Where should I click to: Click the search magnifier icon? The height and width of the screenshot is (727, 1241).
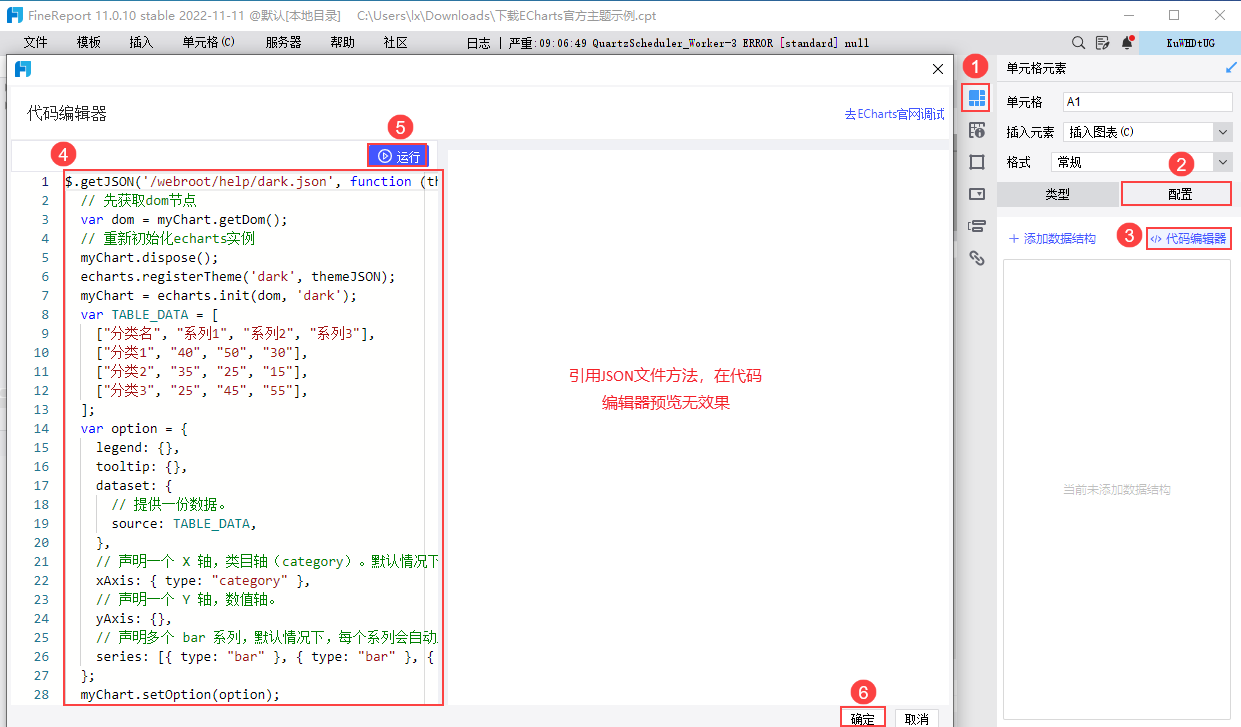click(1078, 43)
